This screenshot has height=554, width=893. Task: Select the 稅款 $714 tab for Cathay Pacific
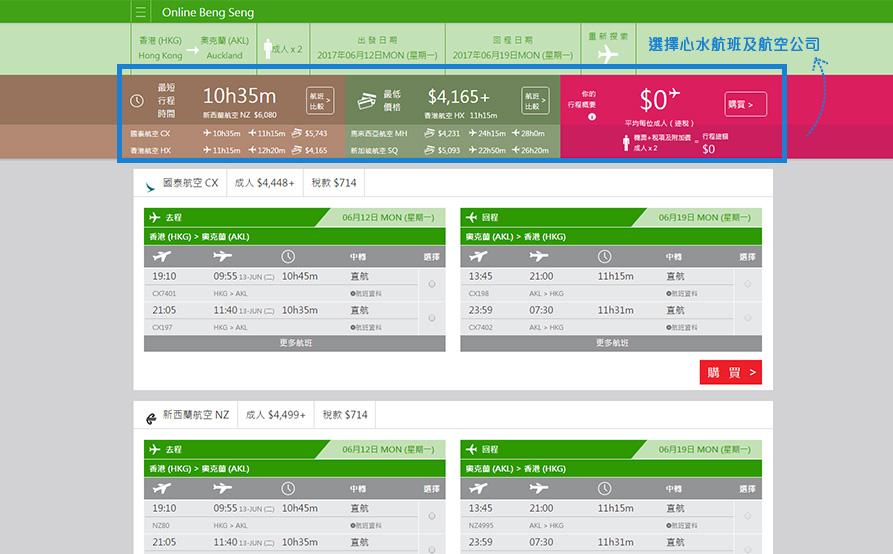tap(334, 183)
